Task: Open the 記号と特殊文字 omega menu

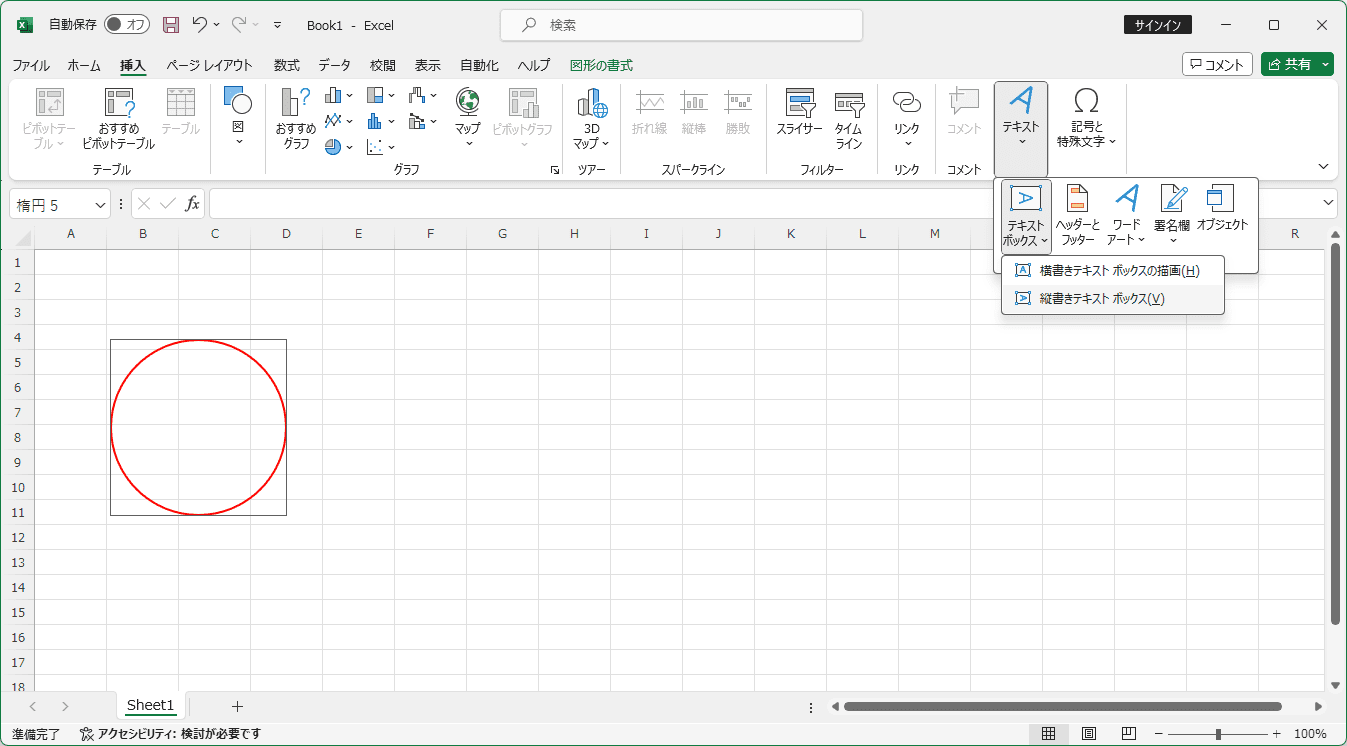Action: (x=1086, y=119)
